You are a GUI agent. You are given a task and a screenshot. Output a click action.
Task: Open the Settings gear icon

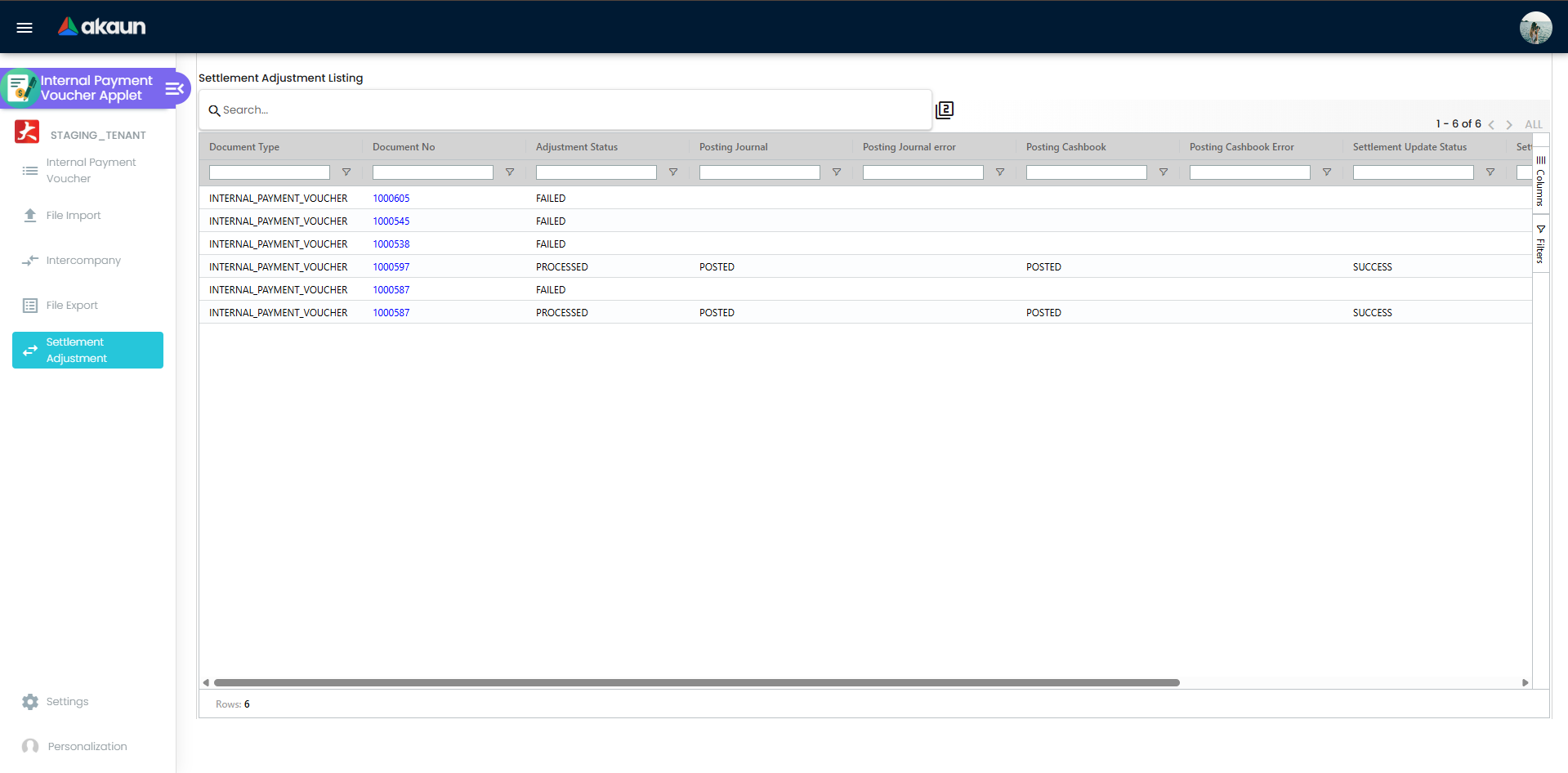[x=30, y=701]
